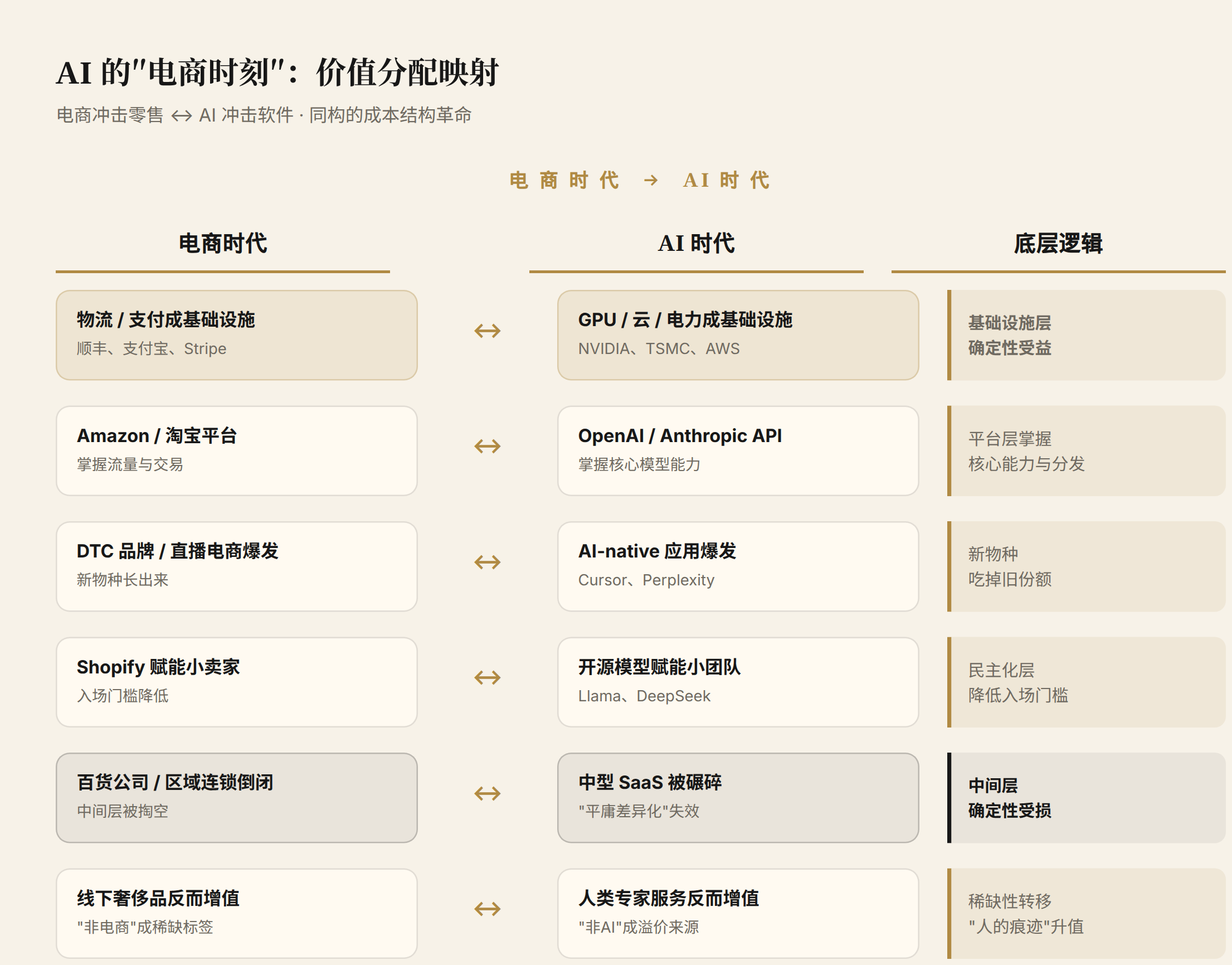Click the arrow in the subtitle after 电商冲击零售
The height and width of the screenshot is (965, 1232).
181,116
